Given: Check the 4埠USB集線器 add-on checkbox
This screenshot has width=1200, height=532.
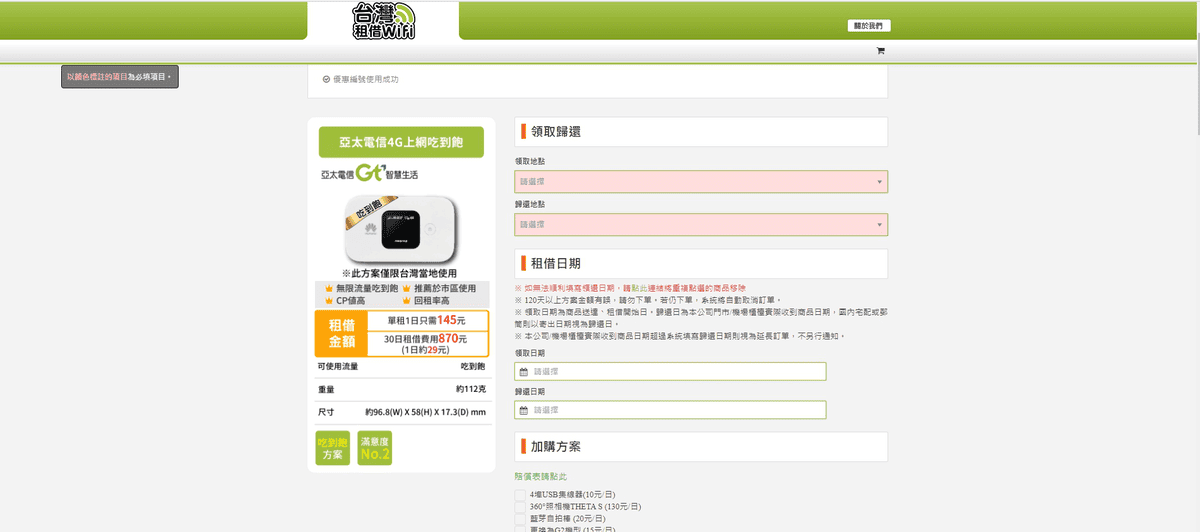Looking at the screenshot, I should coord(520,495).
